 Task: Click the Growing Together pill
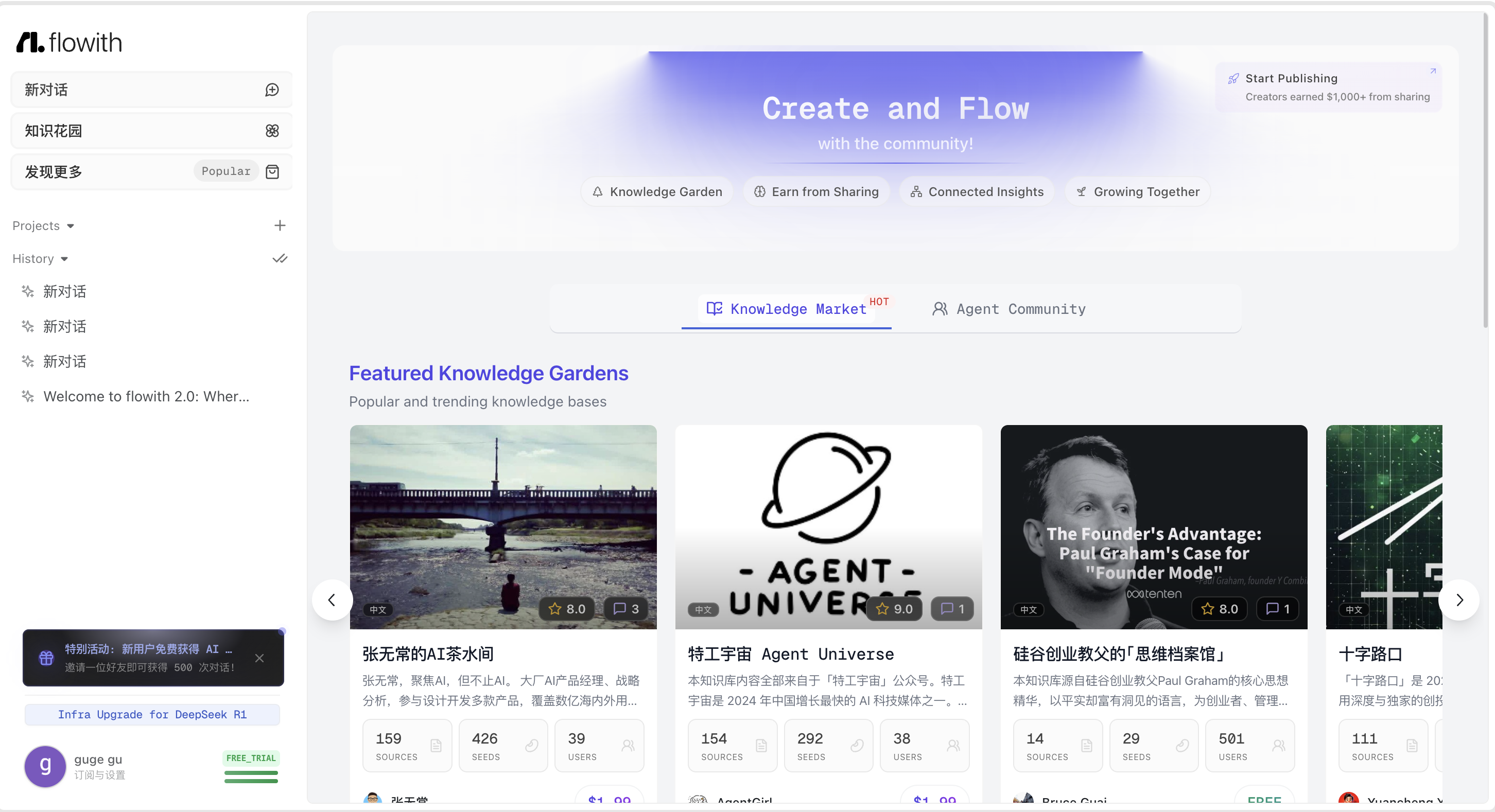(1138, 192)
